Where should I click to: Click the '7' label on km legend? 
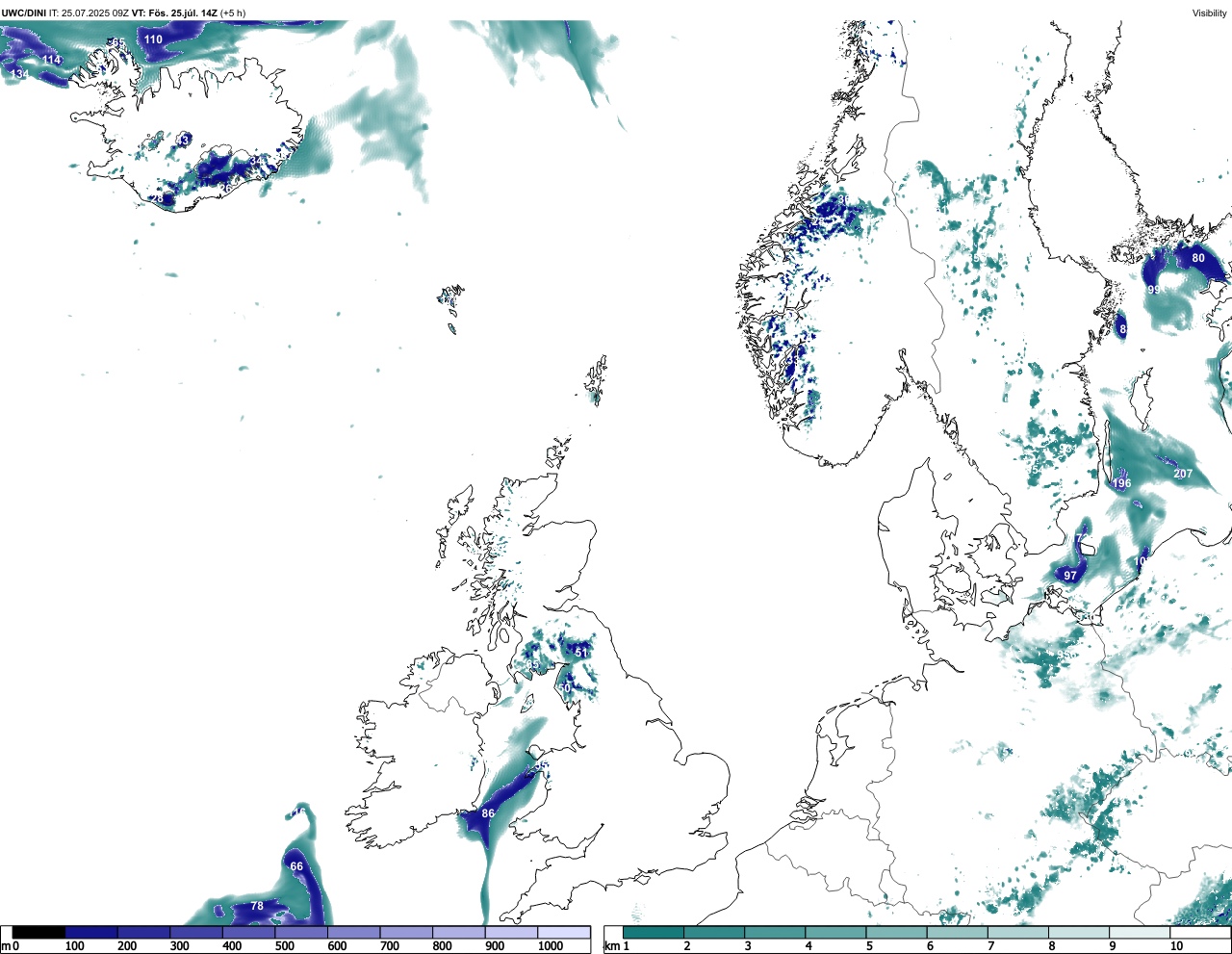[990, 946]
